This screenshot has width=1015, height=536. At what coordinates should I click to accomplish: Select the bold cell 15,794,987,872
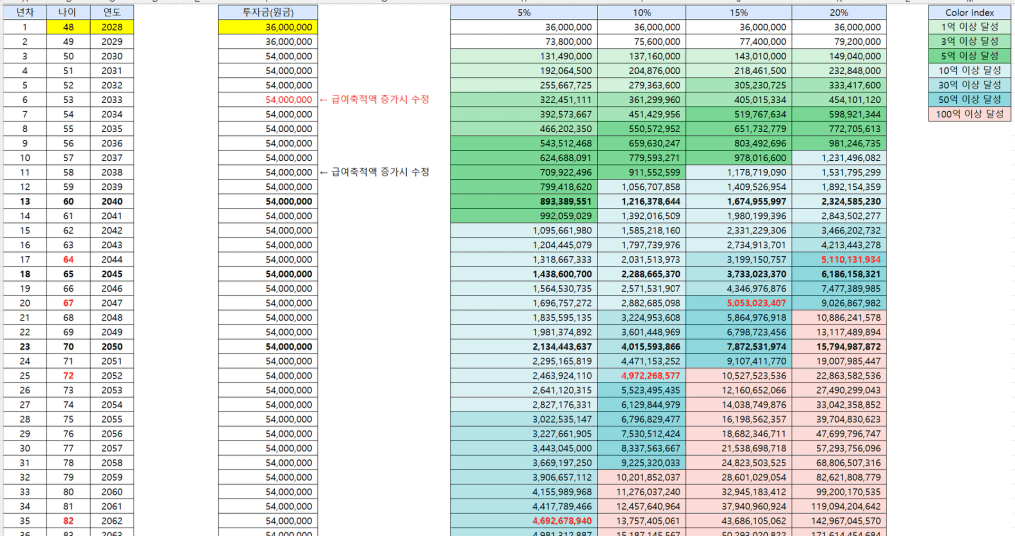839,346
